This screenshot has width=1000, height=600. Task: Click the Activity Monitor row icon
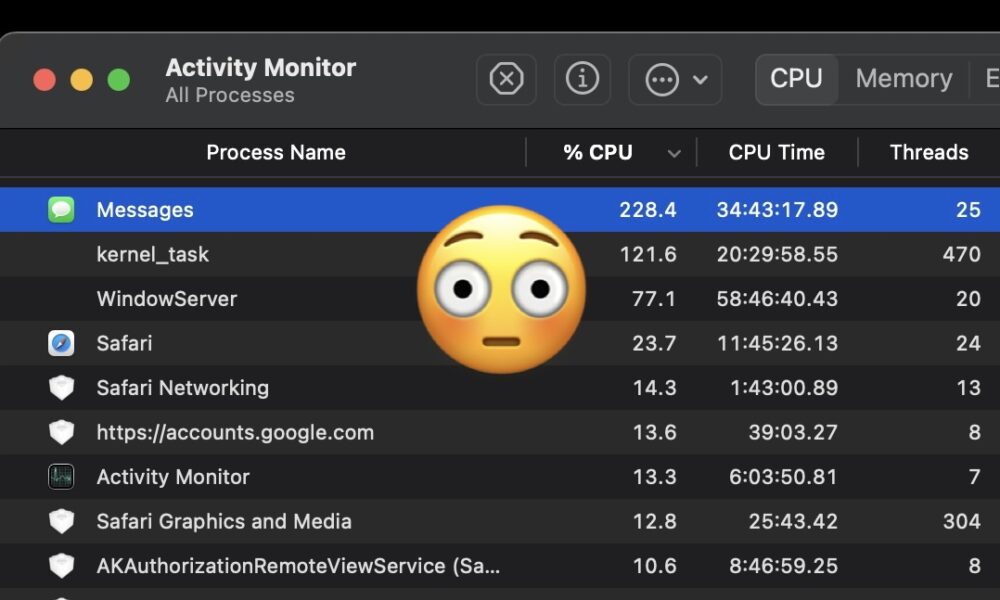(61, 476)
